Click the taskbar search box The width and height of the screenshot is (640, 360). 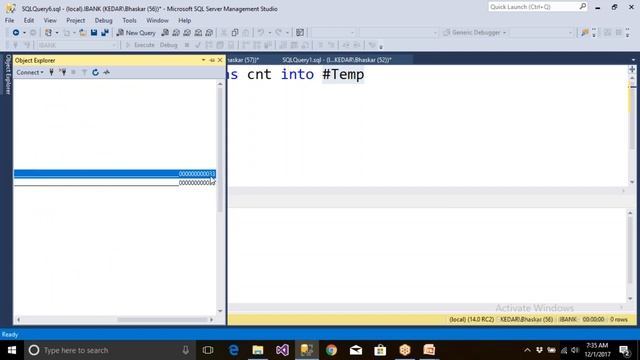tap(110, 350)
